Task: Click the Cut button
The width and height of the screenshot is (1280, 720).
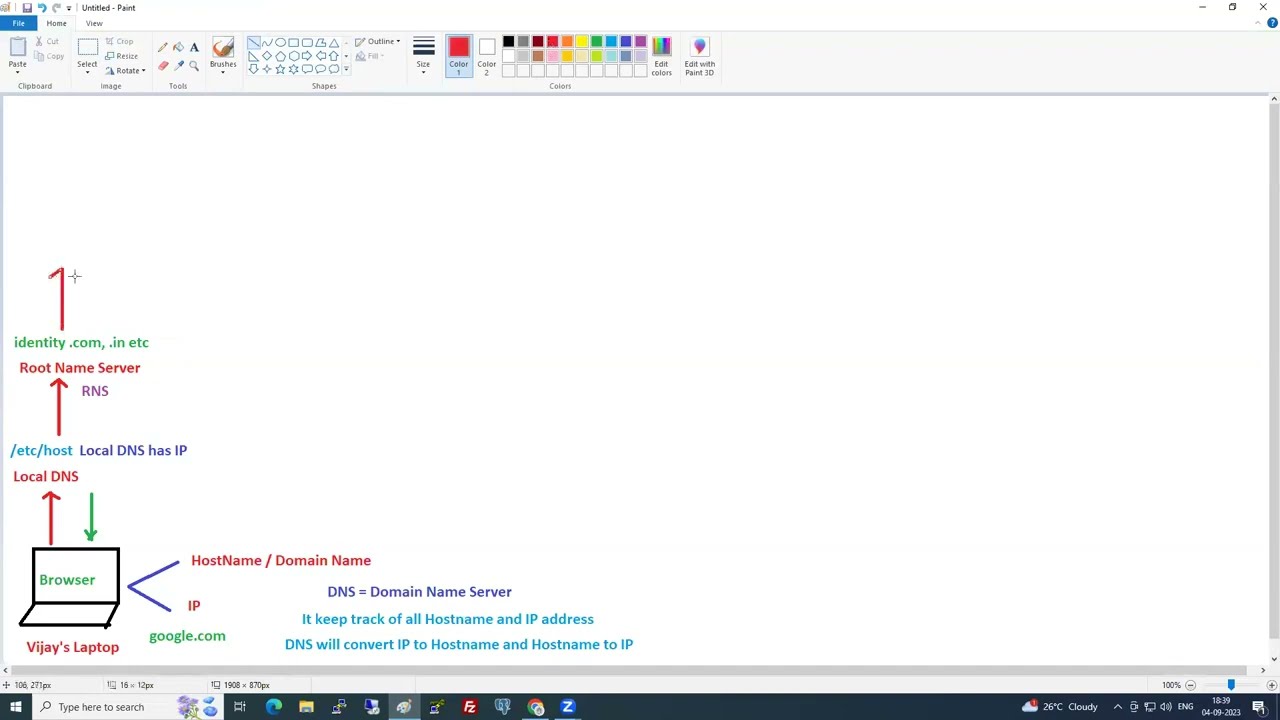Action: 47,42
